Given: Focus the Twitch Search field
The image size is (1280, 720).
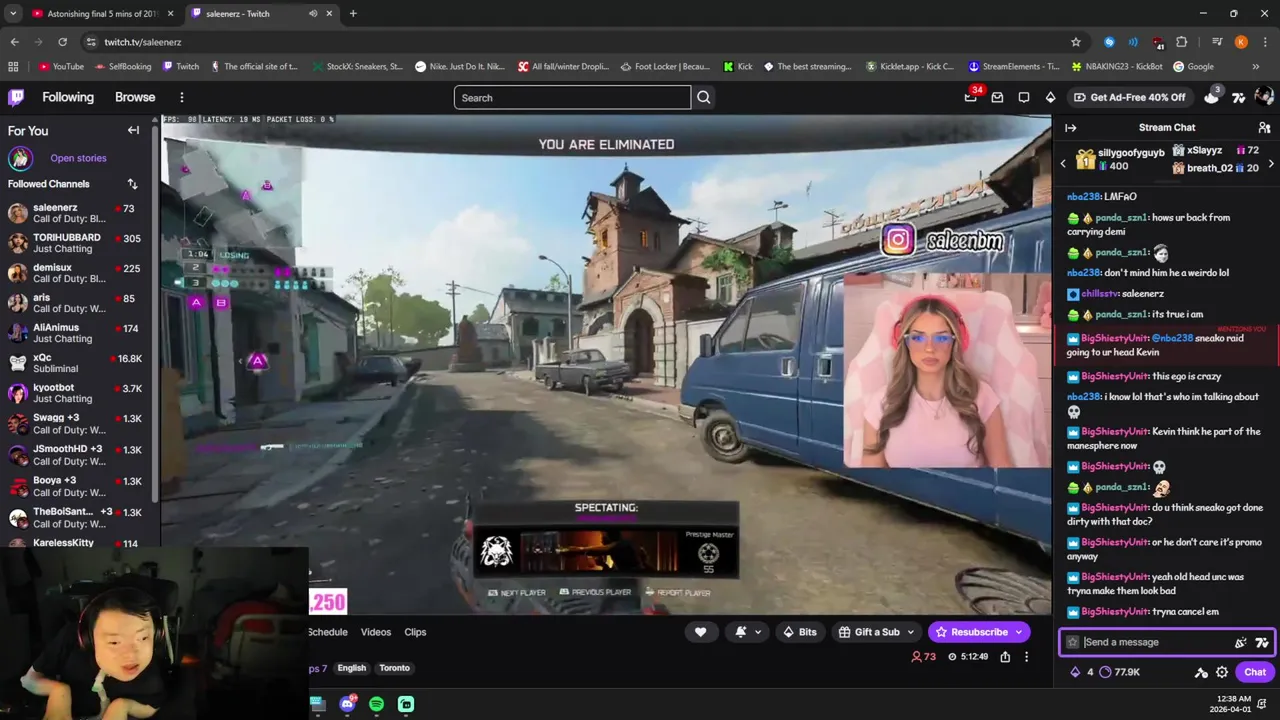Looking at the screenshot, I should click(572, 97).
